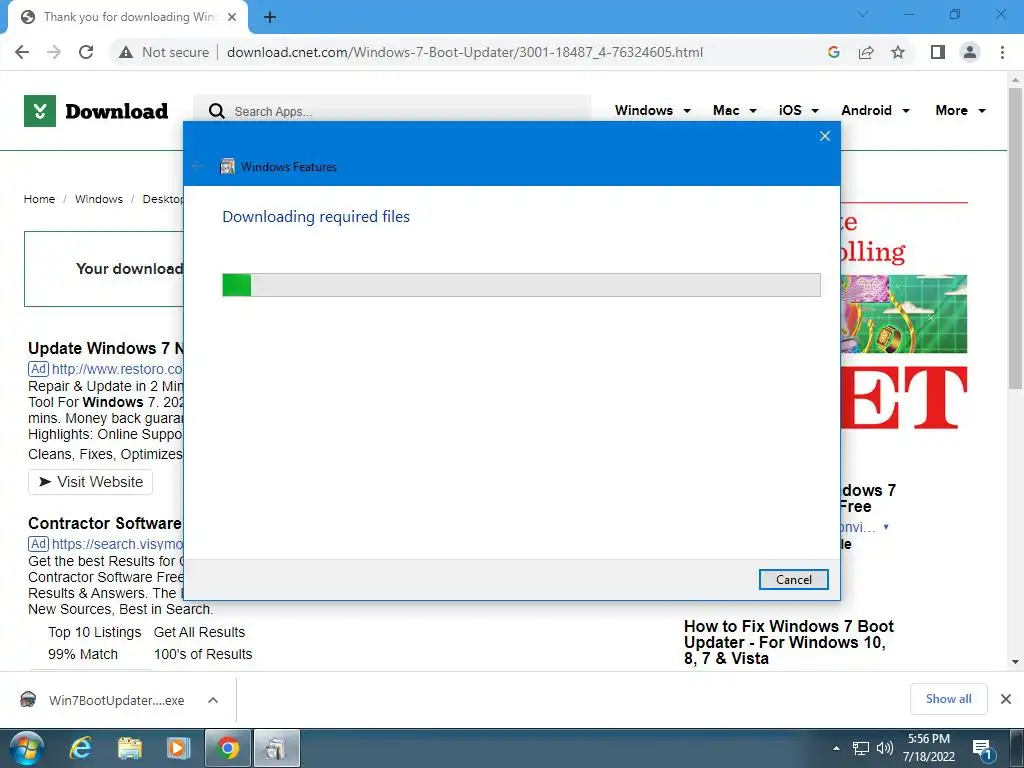Click the volume speaker tray icon

pos(884,748)
